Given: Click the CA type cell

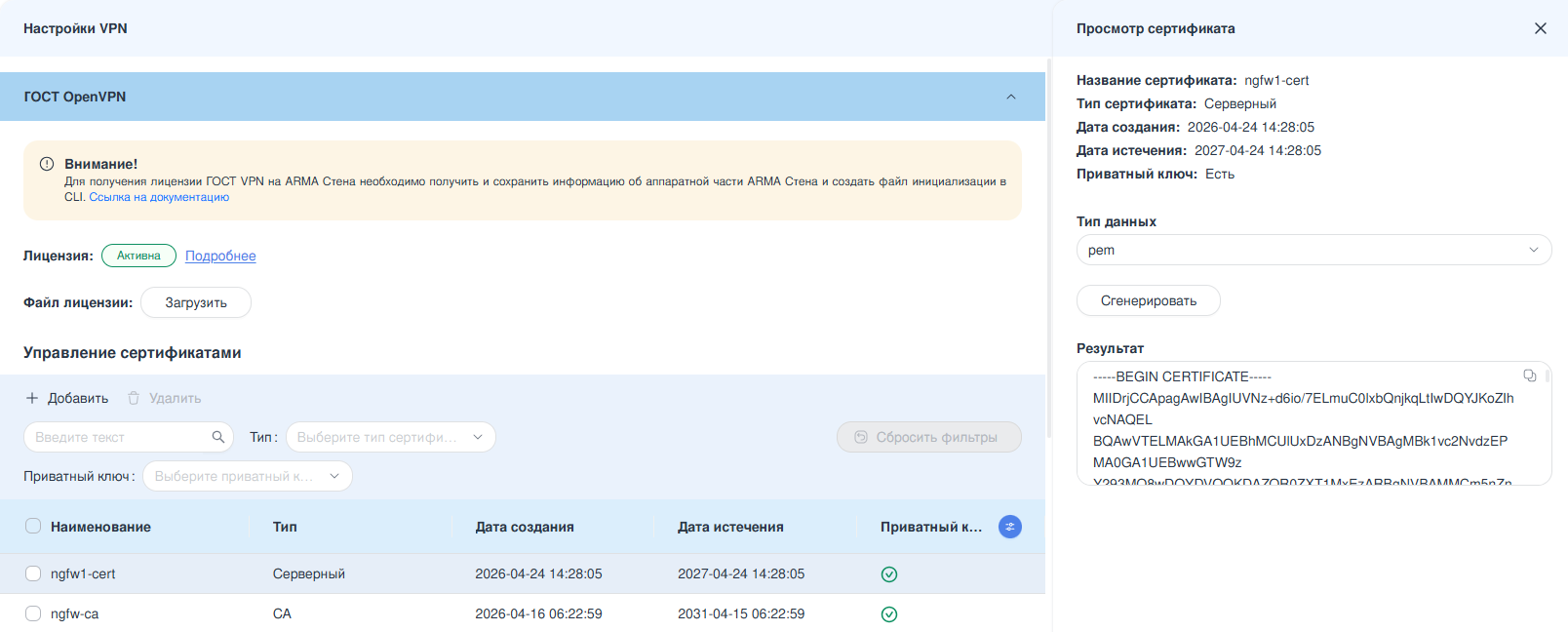Looking at the screenshot, I should click(x=282, y=613).
